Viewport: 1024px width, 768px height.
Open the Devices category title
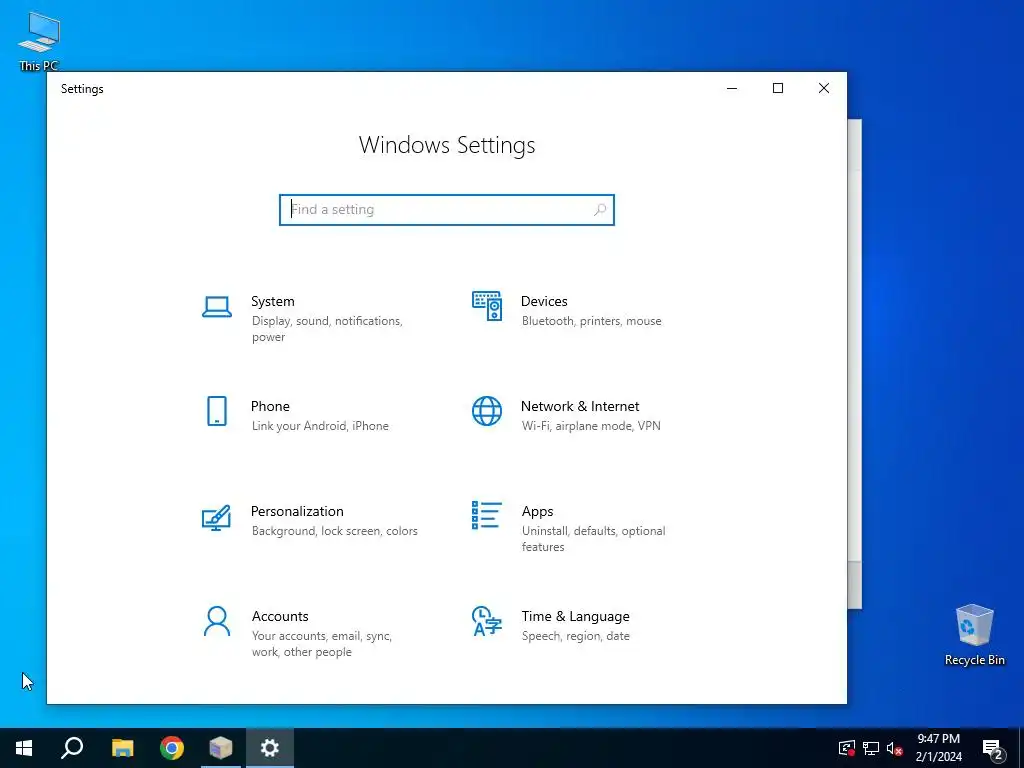[544, 301]
